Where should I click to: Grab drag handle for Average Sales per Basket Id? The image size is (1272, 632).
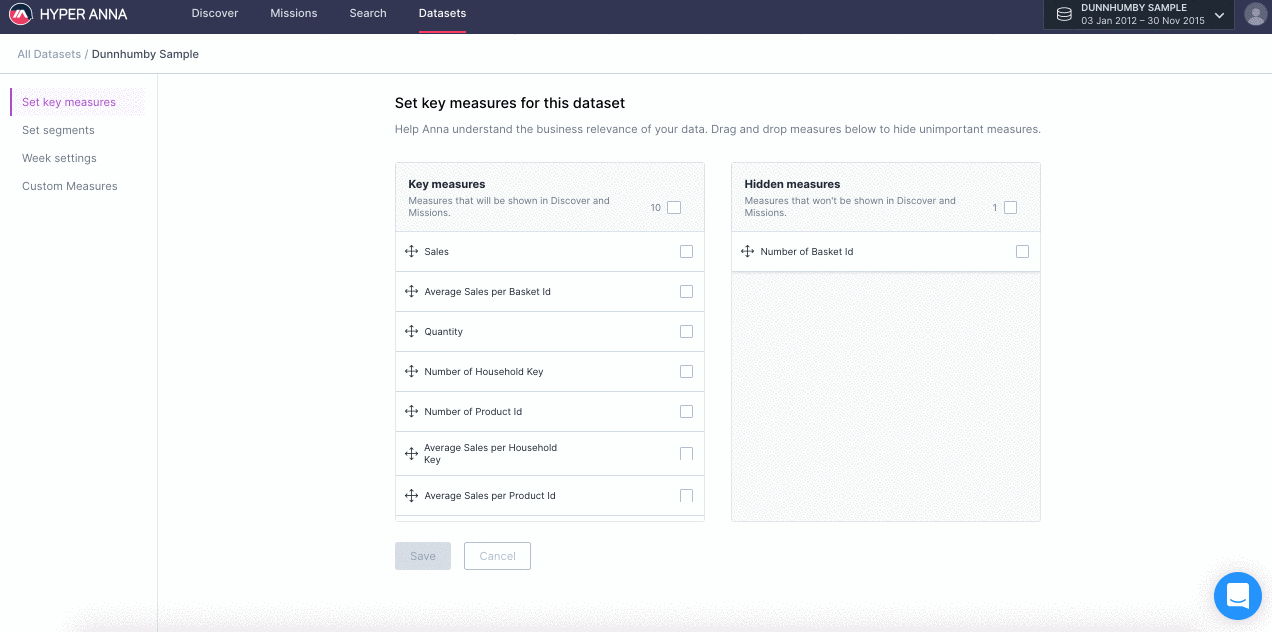(411, 292)
